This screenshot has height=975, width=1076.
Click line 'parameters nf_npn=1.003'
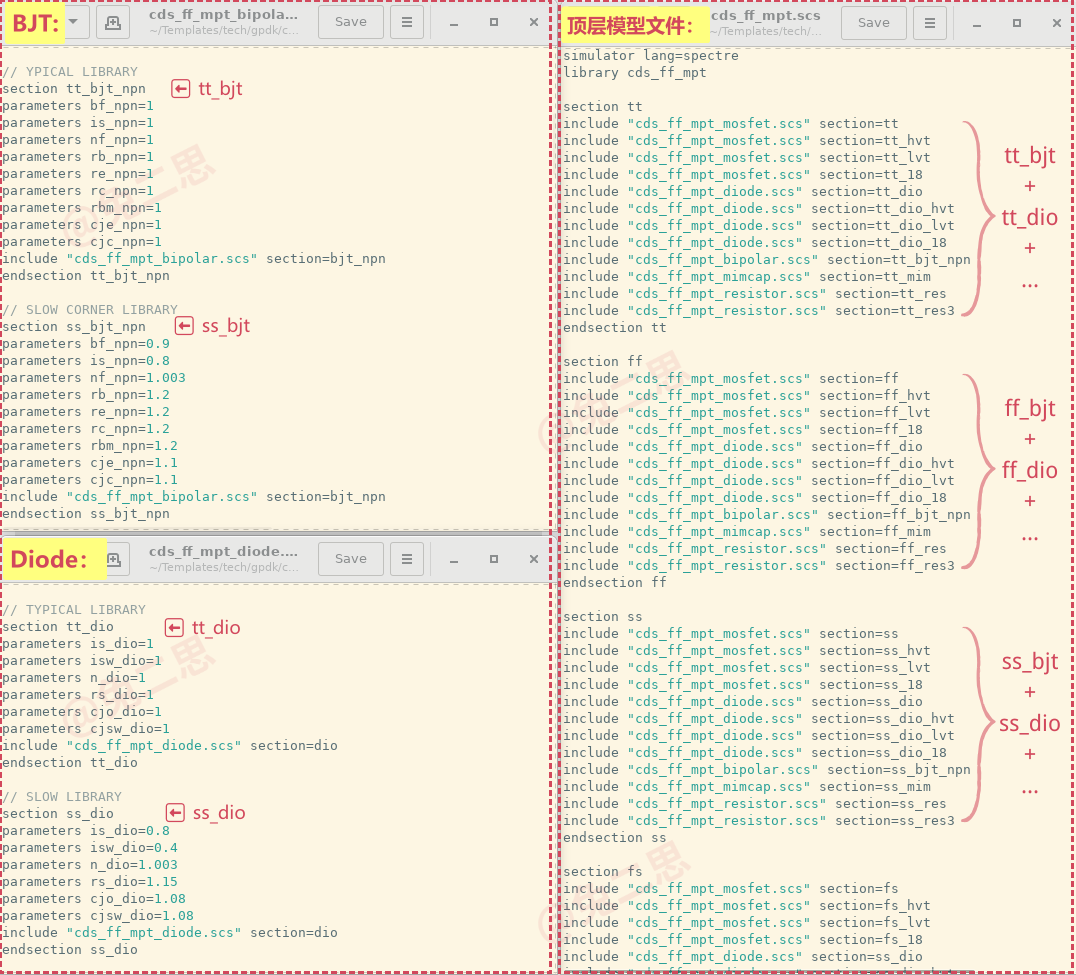[93, 377]
